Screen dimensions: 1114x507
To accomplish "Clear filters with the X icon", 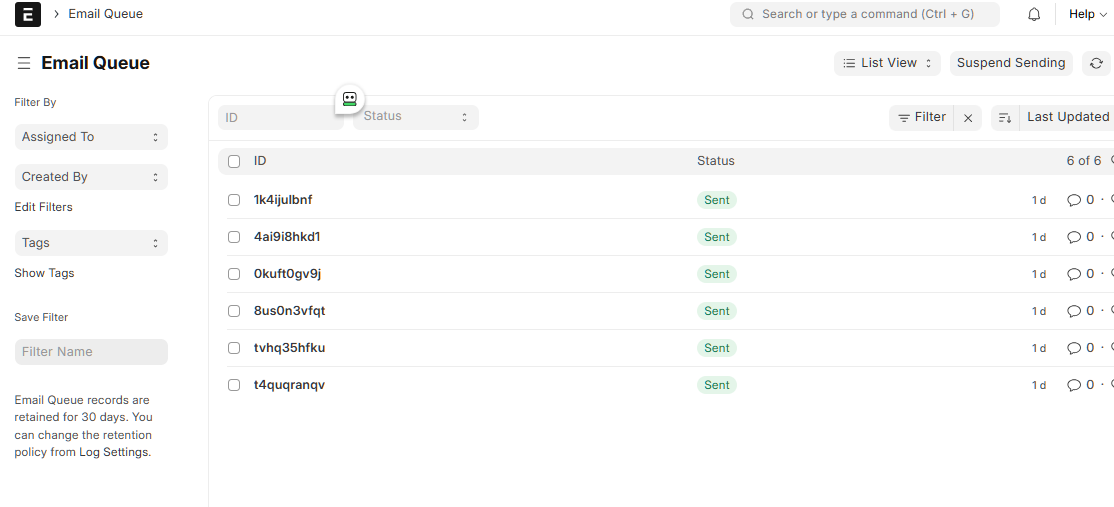I will coord(968,118).
